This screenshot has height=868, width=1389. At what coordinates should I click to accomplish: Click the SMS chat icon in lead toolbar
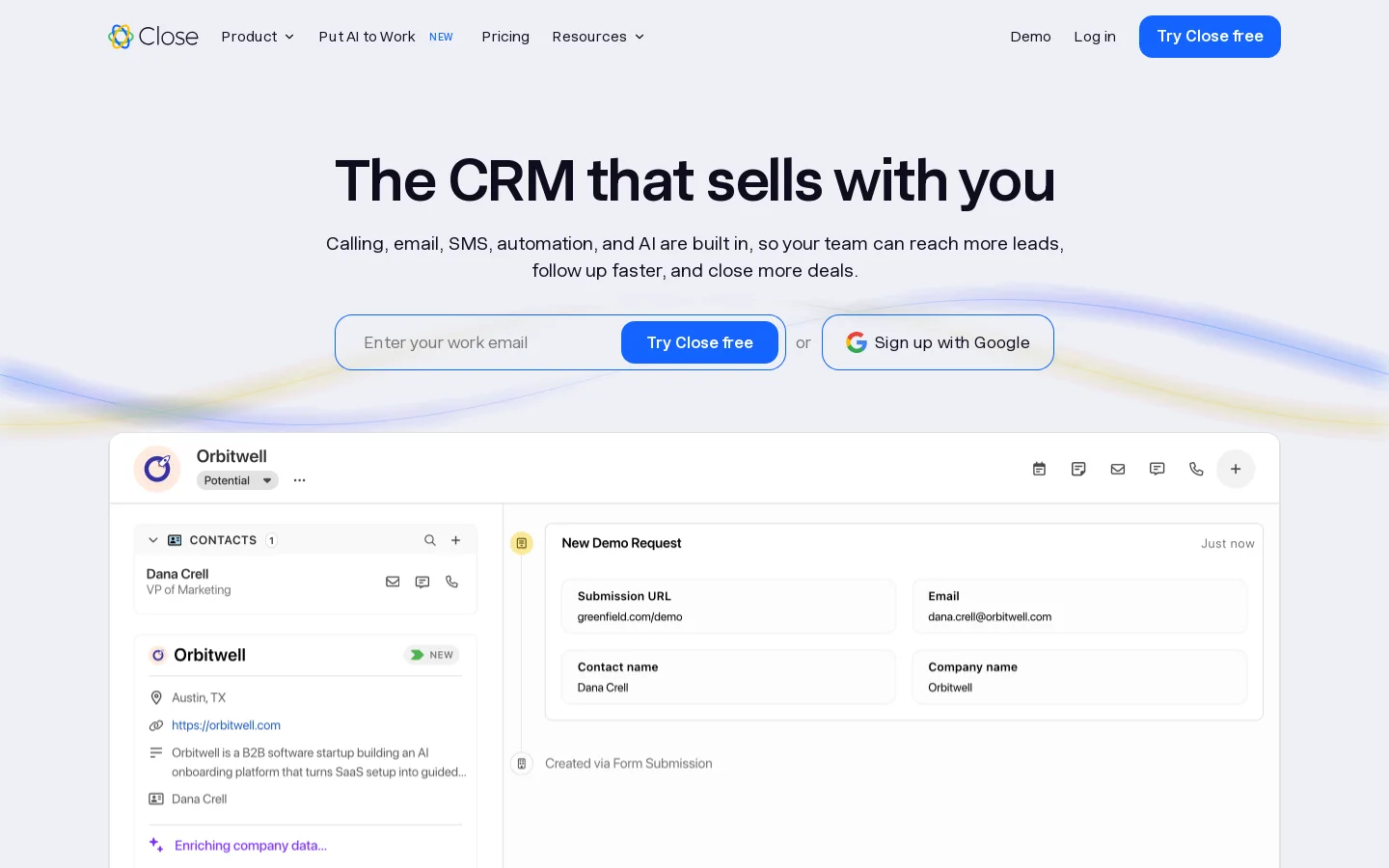point(1157,469)
